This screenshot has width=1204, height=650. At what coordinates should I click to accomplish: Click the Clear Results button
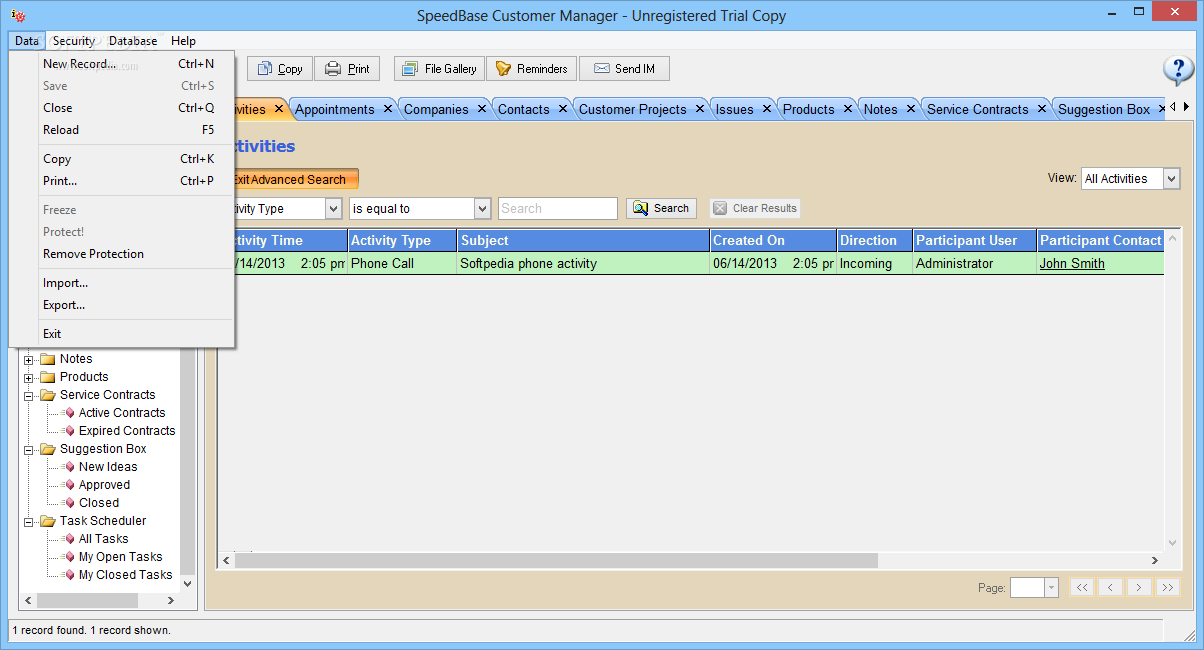click(x=755, y=208)
